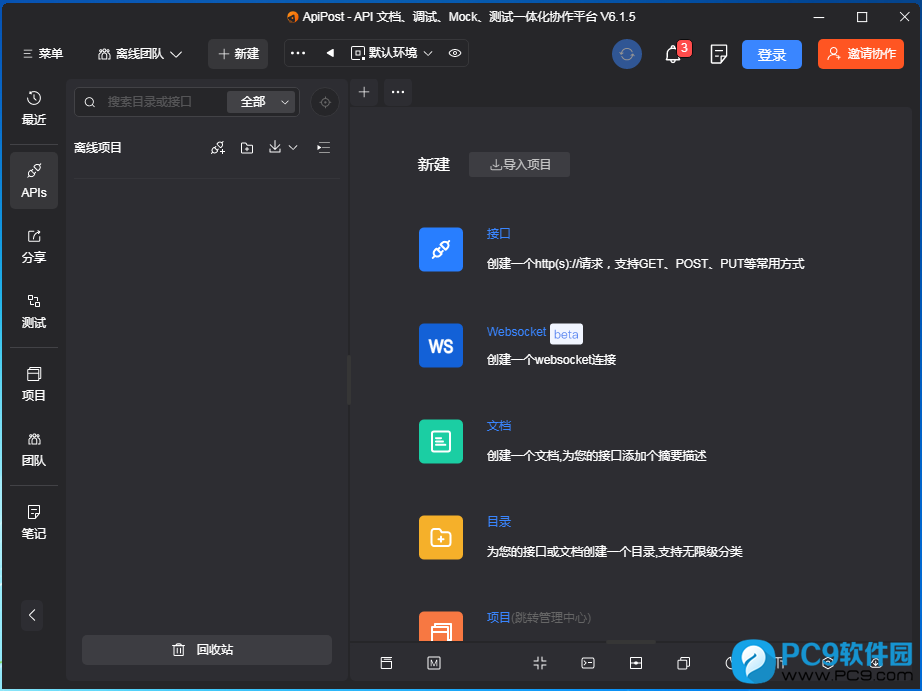Click the M icon in the bottom bar
The height and width of the screenshot is (691, 922).
[434, 663]
